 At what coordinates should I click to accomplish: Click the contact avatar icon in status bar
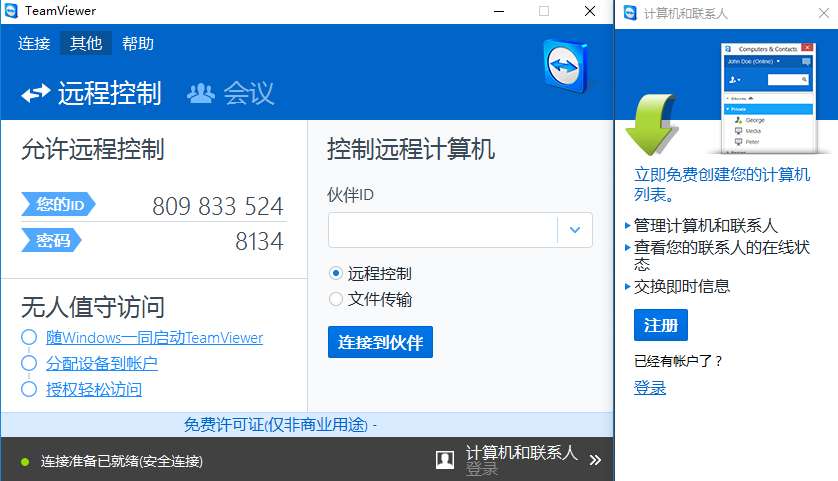445,459
